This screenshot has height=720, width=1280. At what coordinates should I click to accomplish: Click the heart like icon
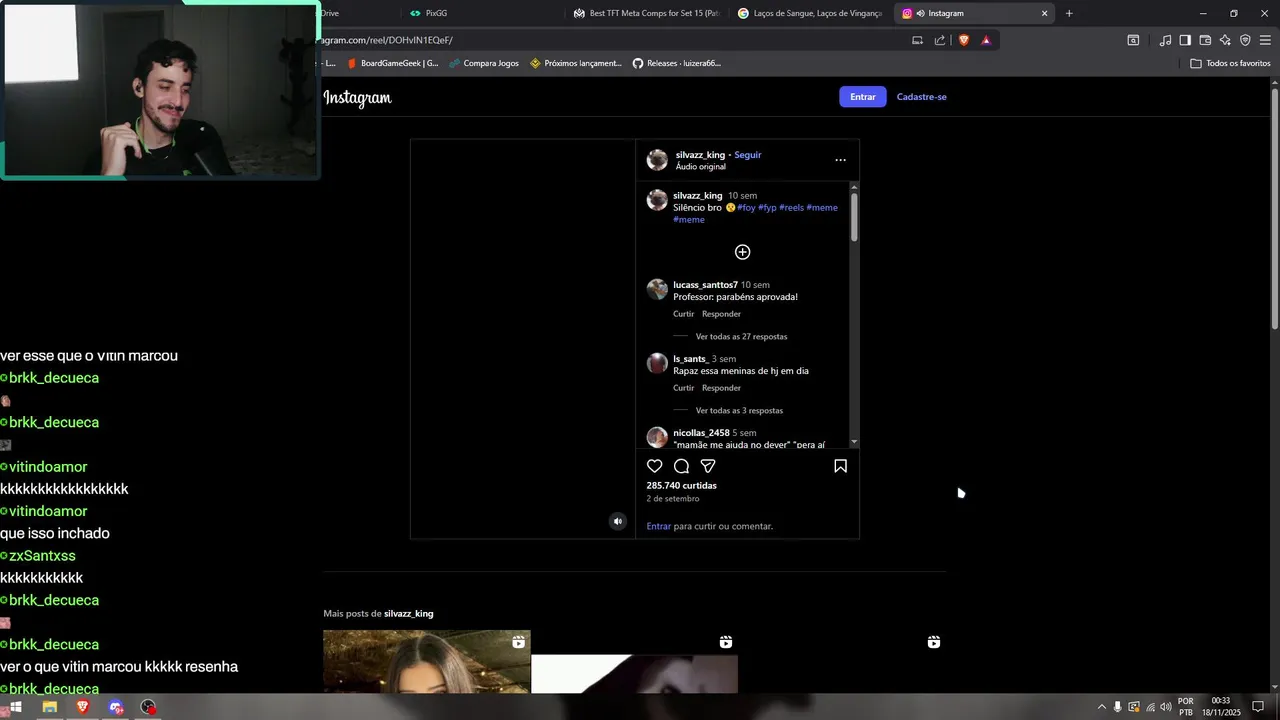pyautogui.click(x=654, y=466)
